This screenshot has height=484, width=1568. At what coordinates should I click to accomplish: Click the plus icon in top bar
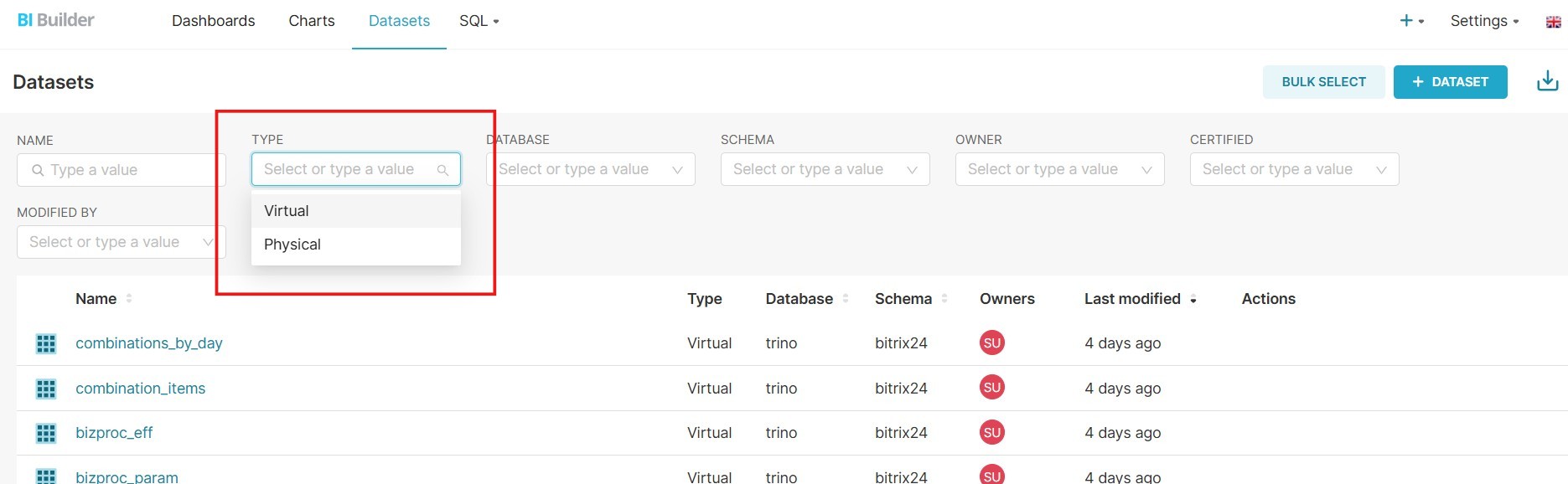pos(1407,21)
